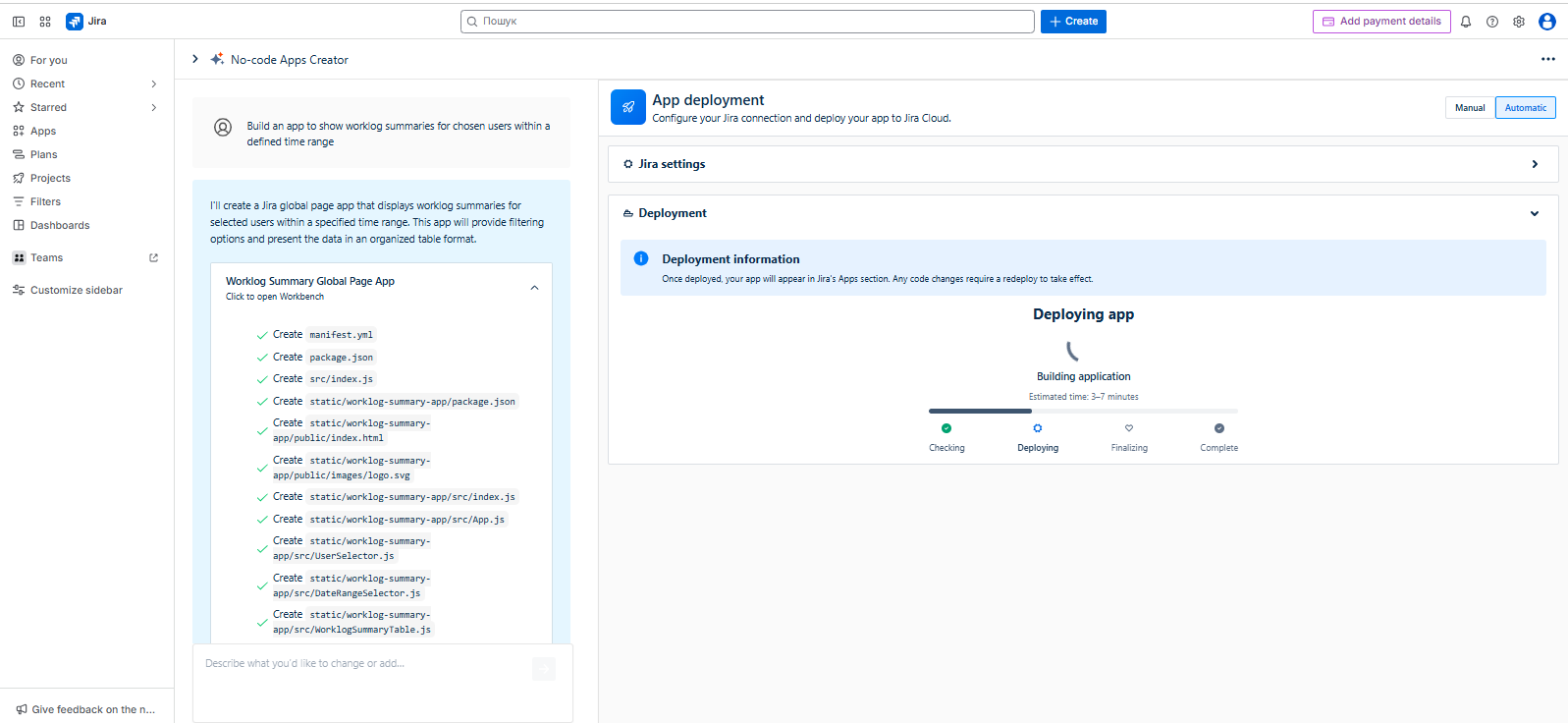Click the deployment progress bar

pyautogui.click(x=1083, y=411)
